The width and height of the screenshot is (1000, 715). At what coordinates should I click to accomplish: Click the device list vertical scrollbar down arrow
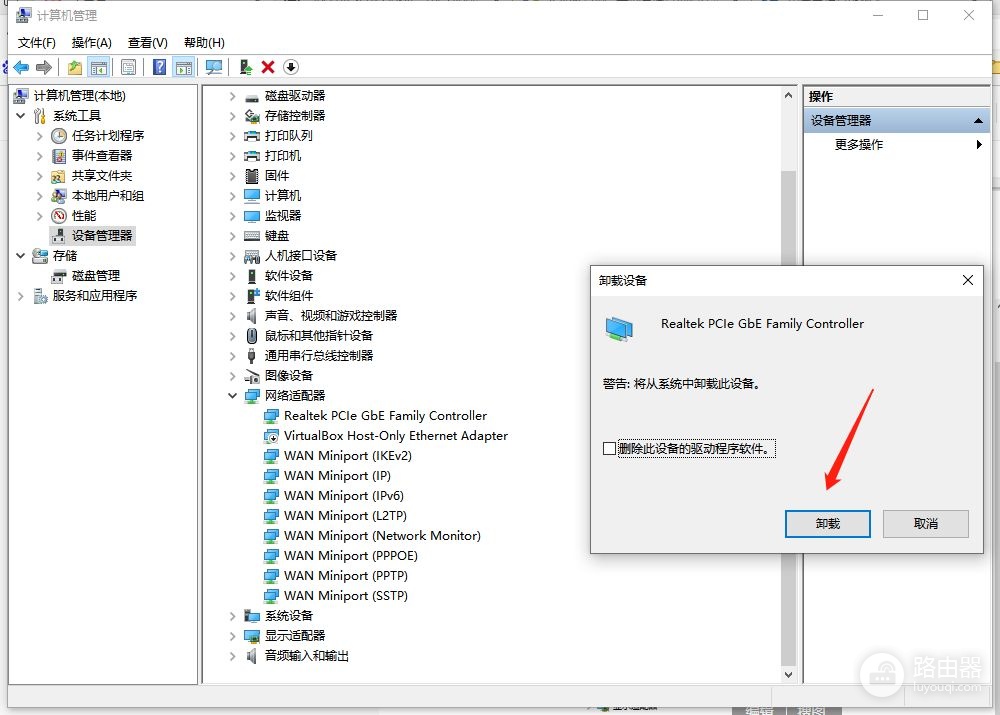click(x=789, y=674)
